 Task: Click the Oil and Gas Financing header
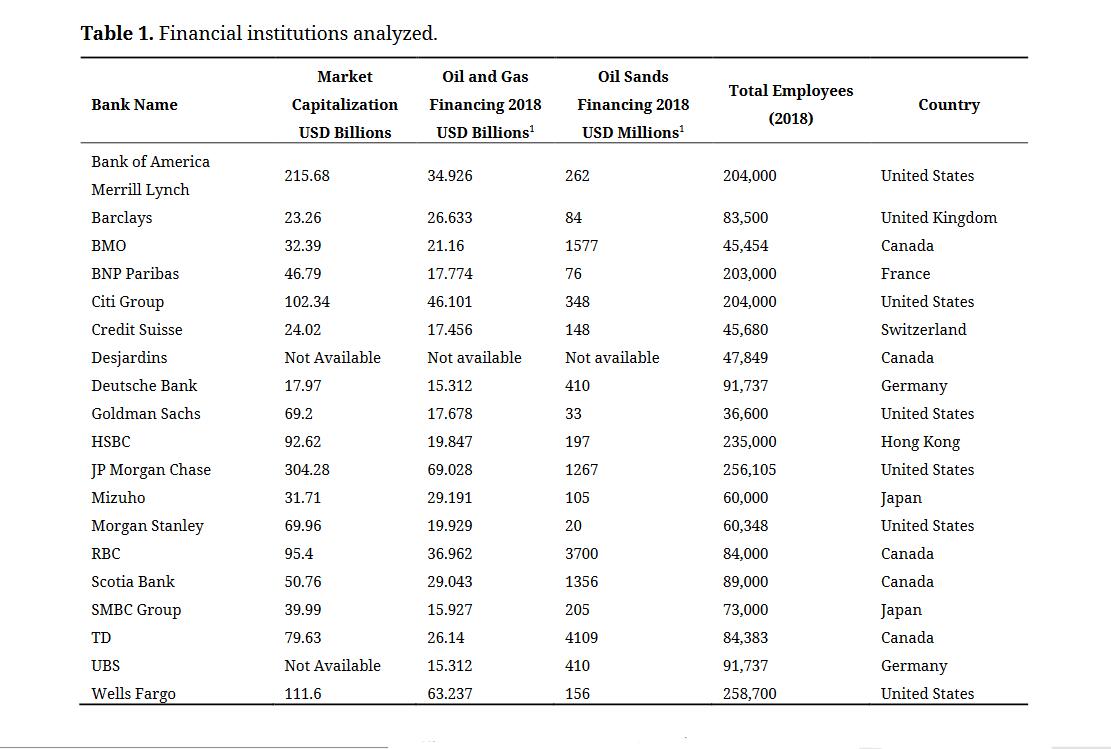485,104
